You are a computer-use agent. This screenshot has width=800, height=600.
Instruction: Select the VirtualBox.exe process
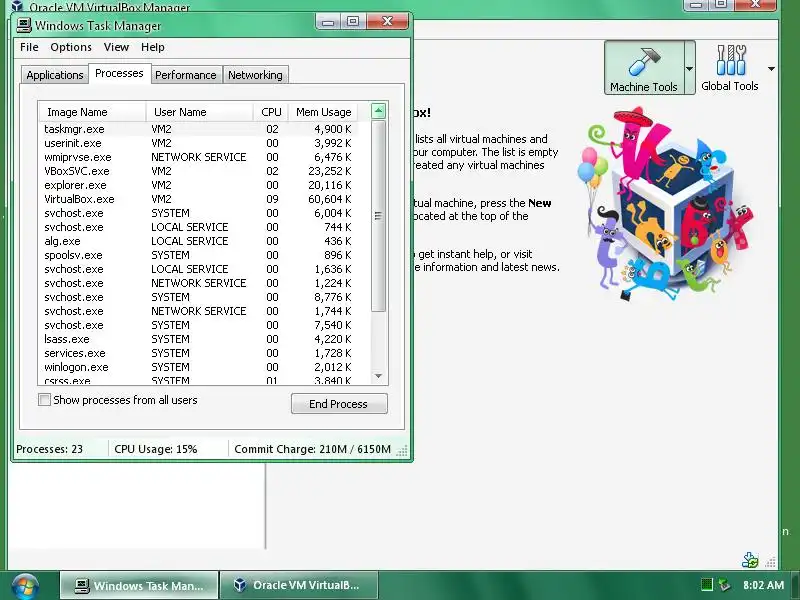point(199,199)
